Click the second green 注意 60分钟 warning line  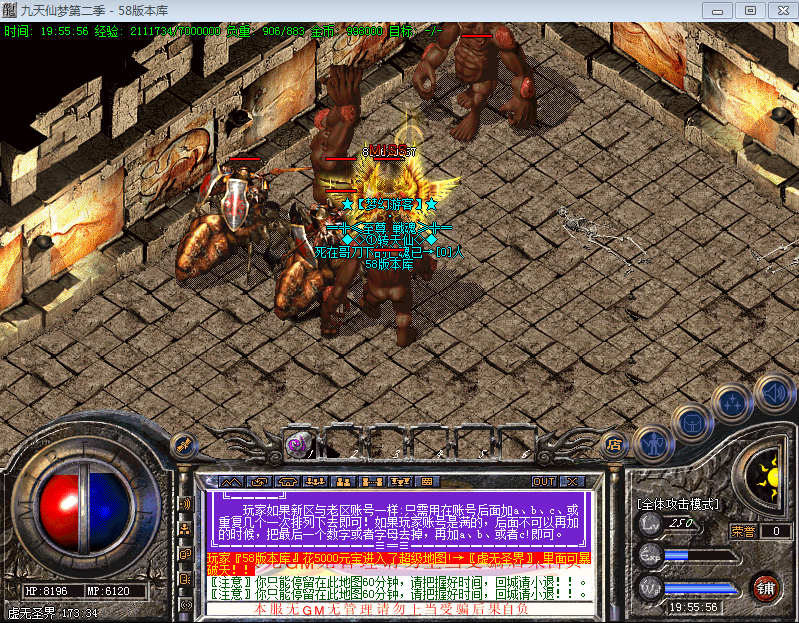coord(398,594)
